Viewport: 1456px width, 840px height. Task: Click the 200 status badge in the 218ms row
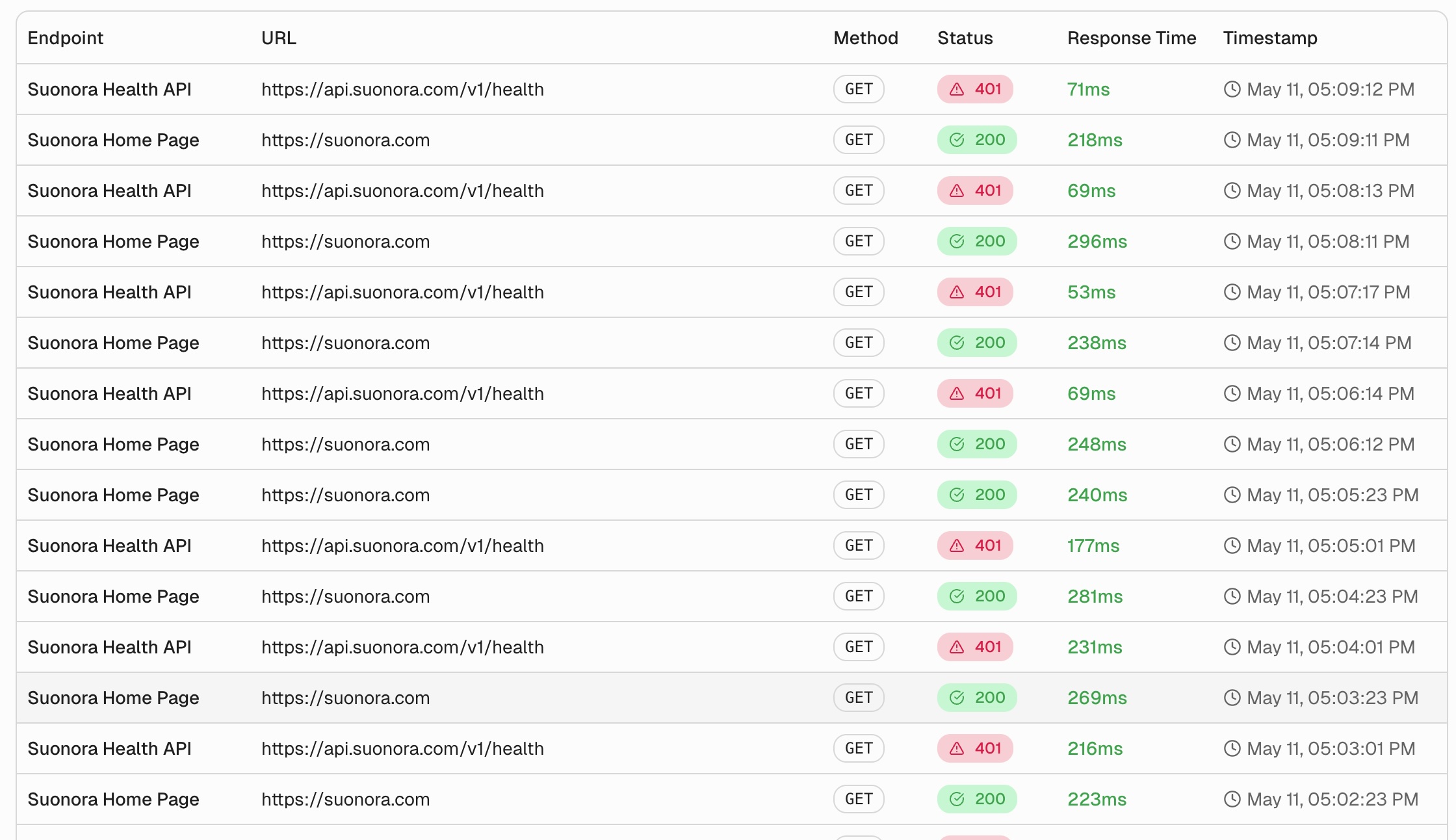[x=977, y=140]
